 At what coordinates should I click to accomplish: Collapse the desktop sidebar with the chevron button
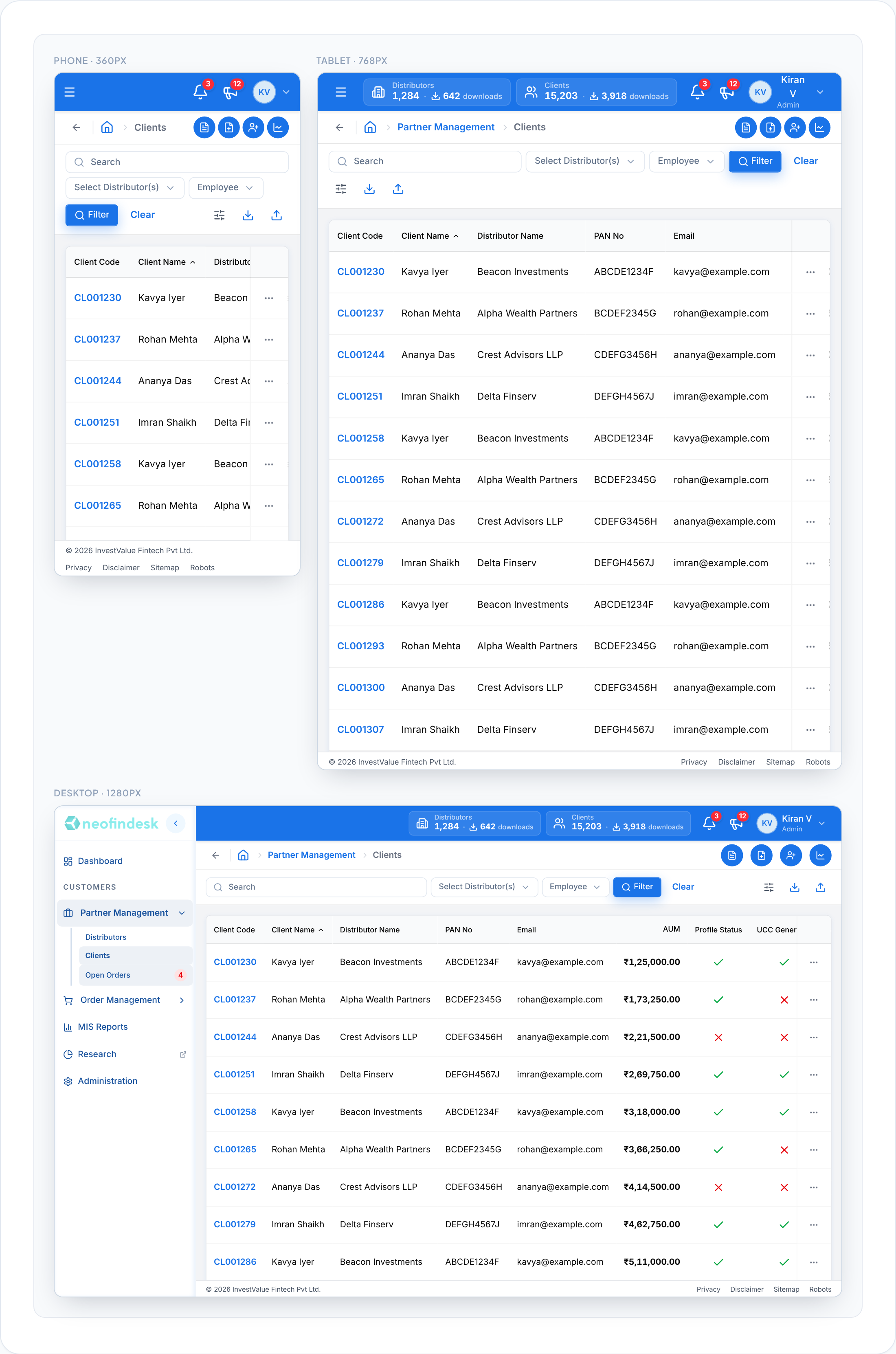176,823
